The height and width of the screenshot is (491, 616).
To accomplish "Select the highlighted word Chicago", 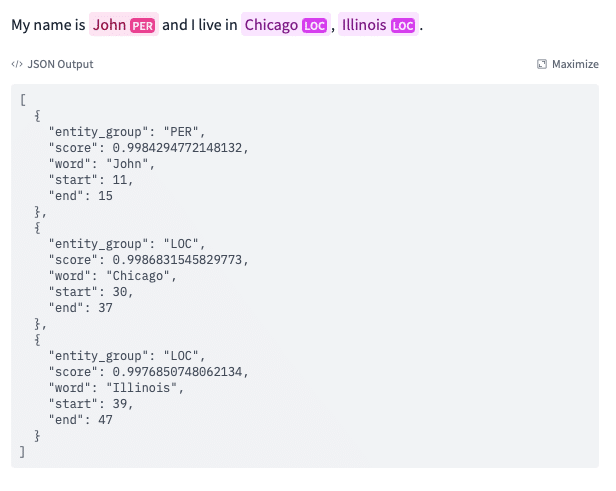I will (270, 25).
